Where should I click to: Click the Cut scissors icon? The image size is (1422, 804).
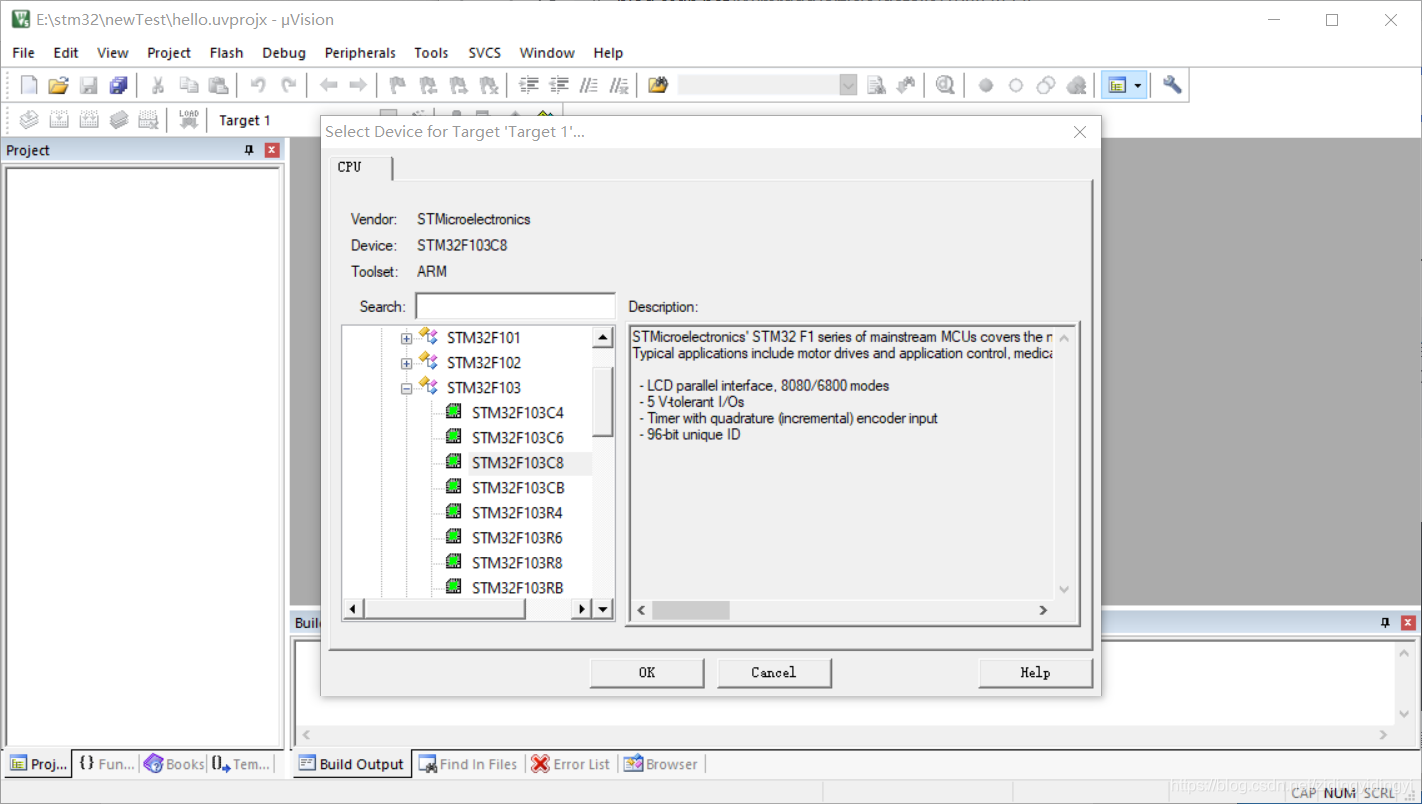point(157,85)
